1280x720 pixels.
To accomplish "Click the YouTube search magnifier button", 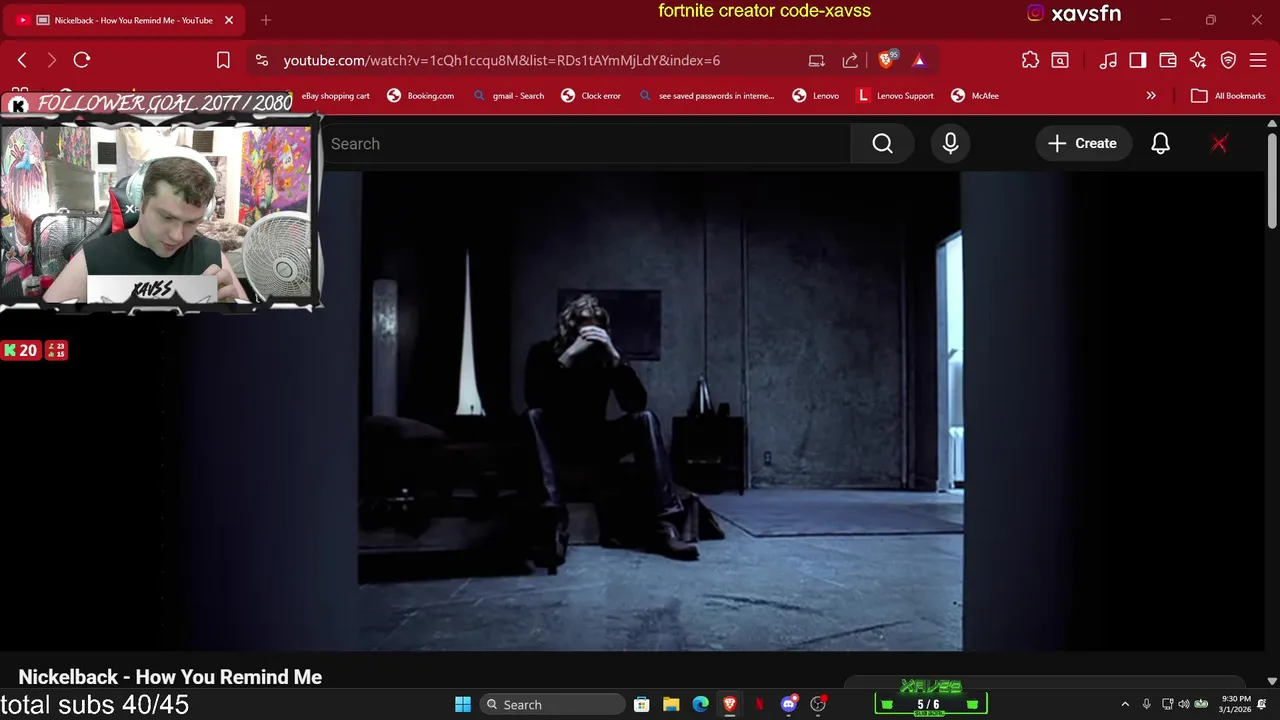I will (882, 143).
